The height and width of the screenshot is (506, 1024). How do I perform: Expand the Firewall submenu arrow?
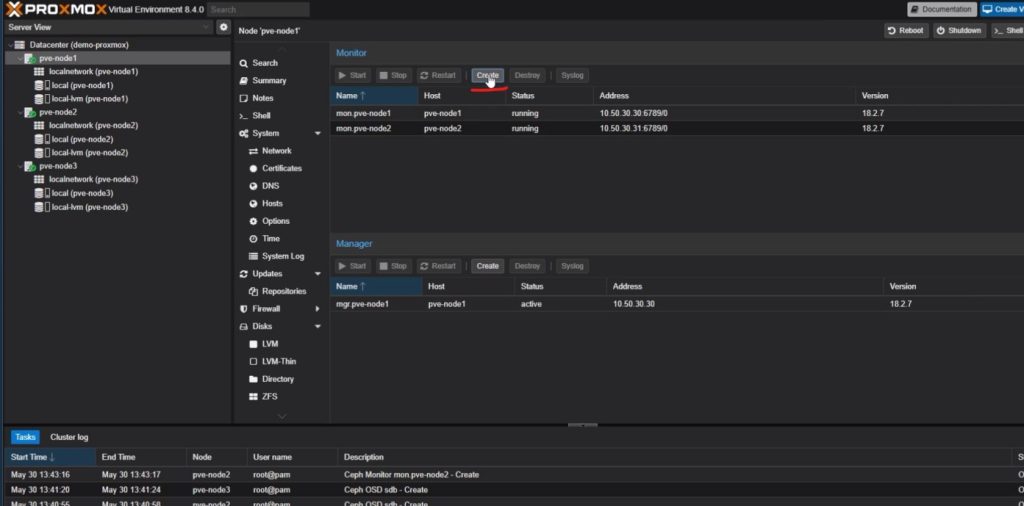tap(318, 309)
